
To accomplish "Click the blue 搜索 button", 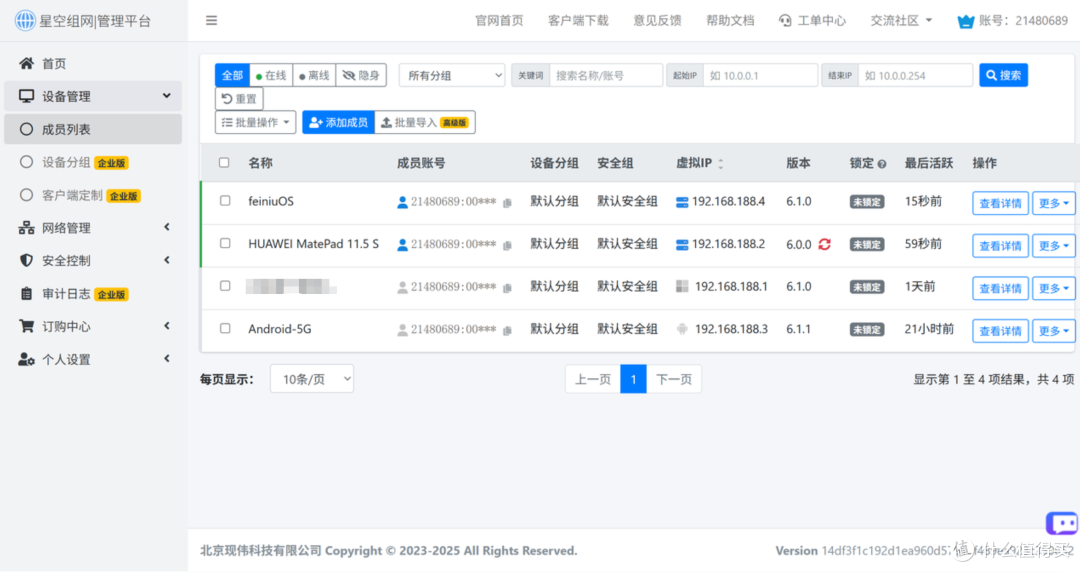I will (1004, 75).
